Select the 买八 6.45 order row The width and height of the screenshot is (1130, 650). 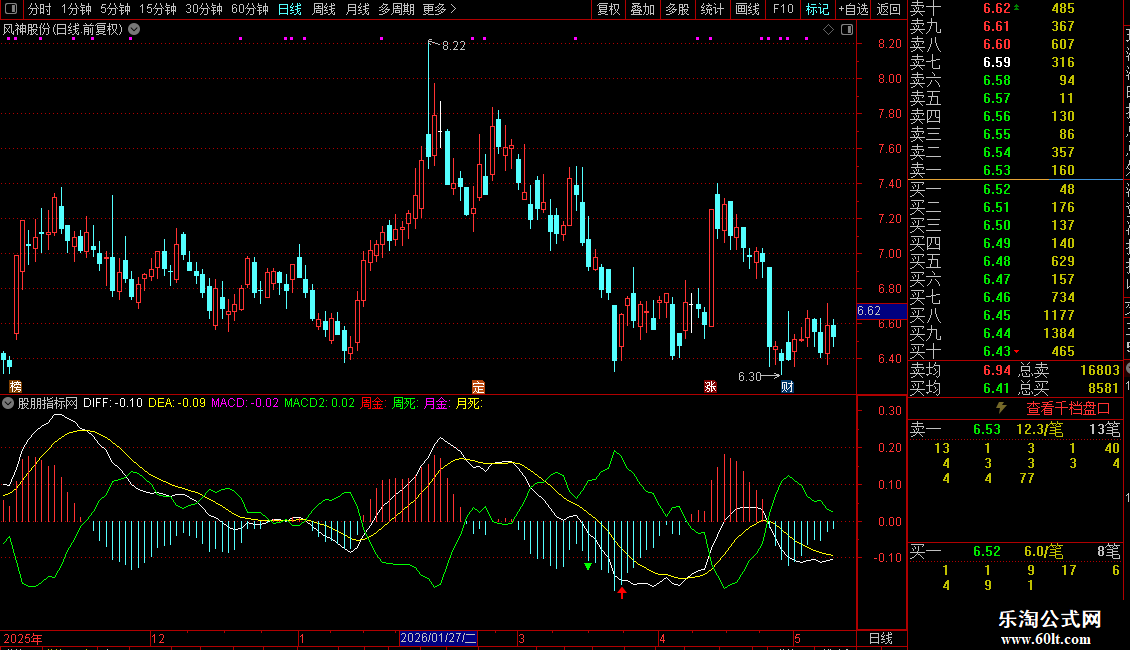click(x=1015, y=315)
